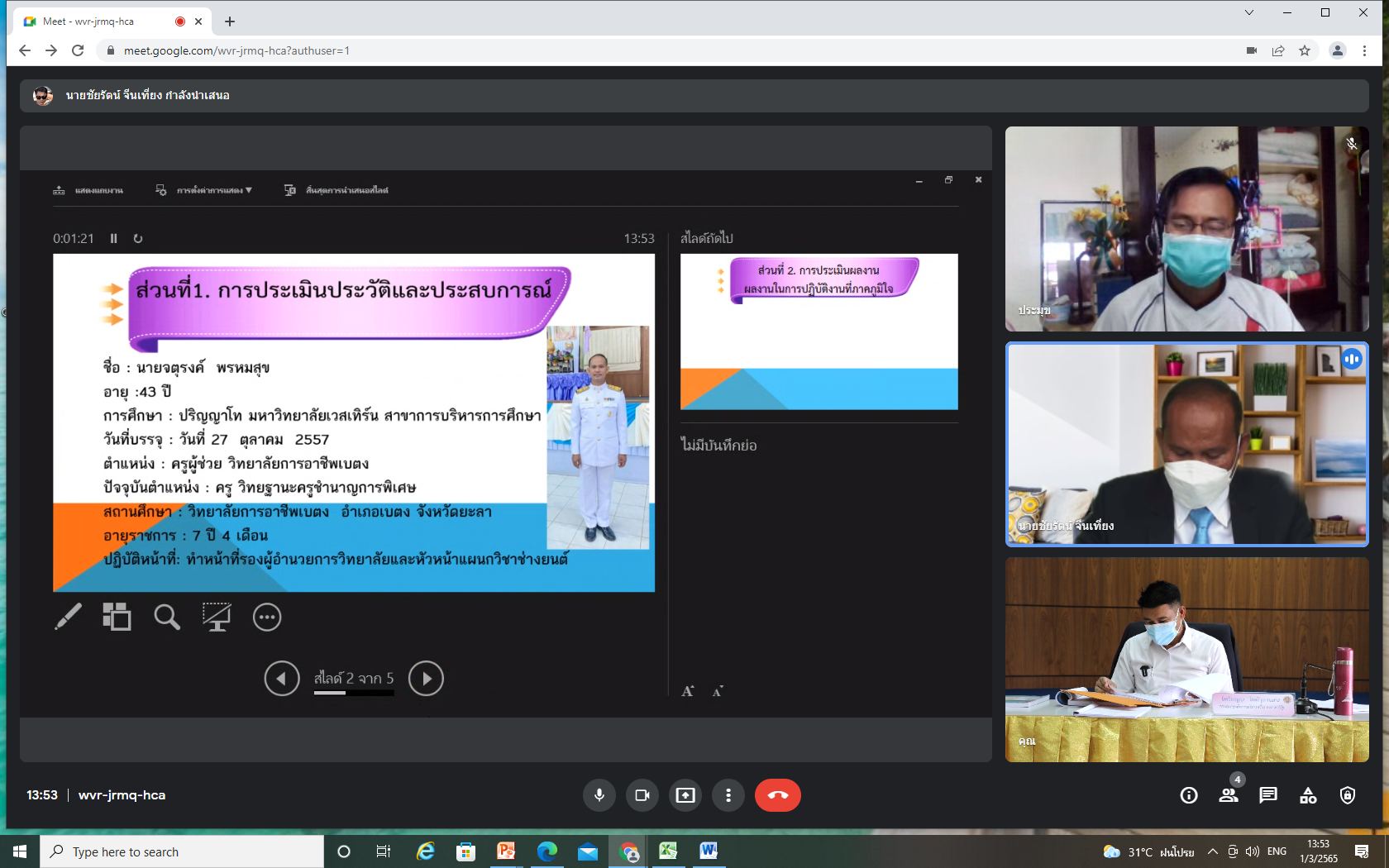Viewport: 1389px width, 868px height.
Task: Click the red leave call button
Action: 777,795
